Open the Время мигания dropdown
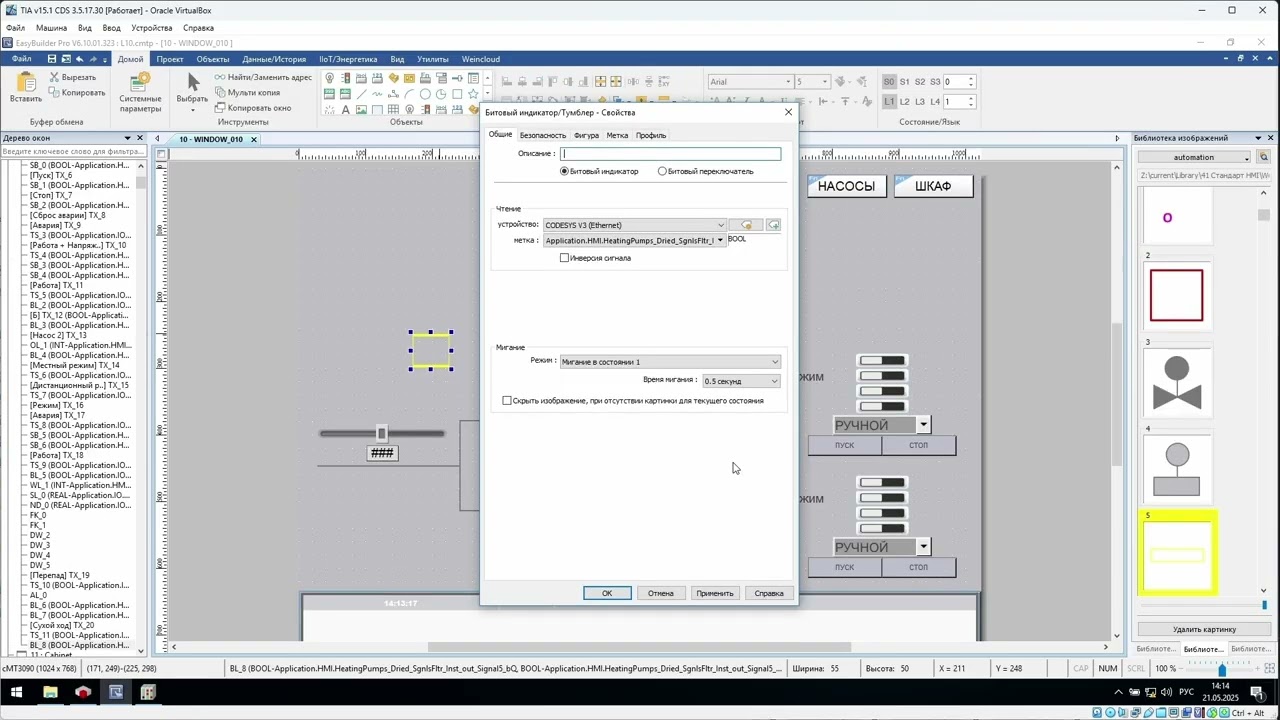The height and width of the screenshot is (720, 1280). 741,381
